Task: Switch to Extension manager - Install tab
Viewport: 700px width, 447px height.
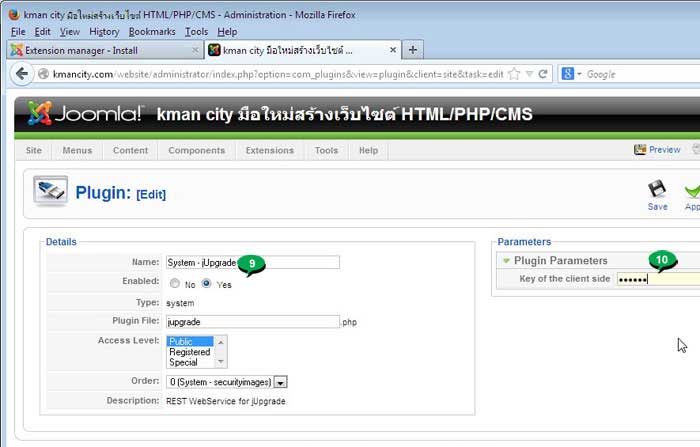Action: pyautogui.click(x=105, y=50)
